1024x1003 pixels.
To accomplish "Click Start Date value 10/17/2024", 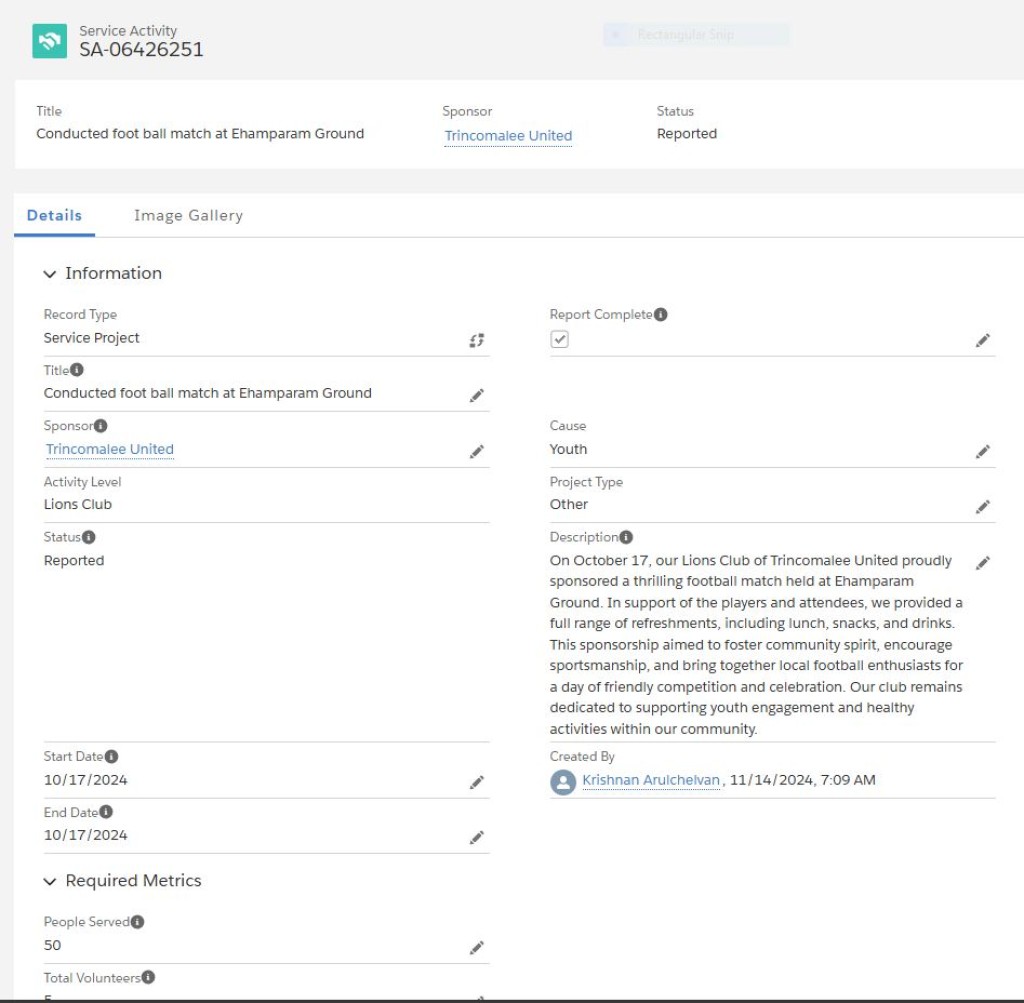I will click(86, 780).
